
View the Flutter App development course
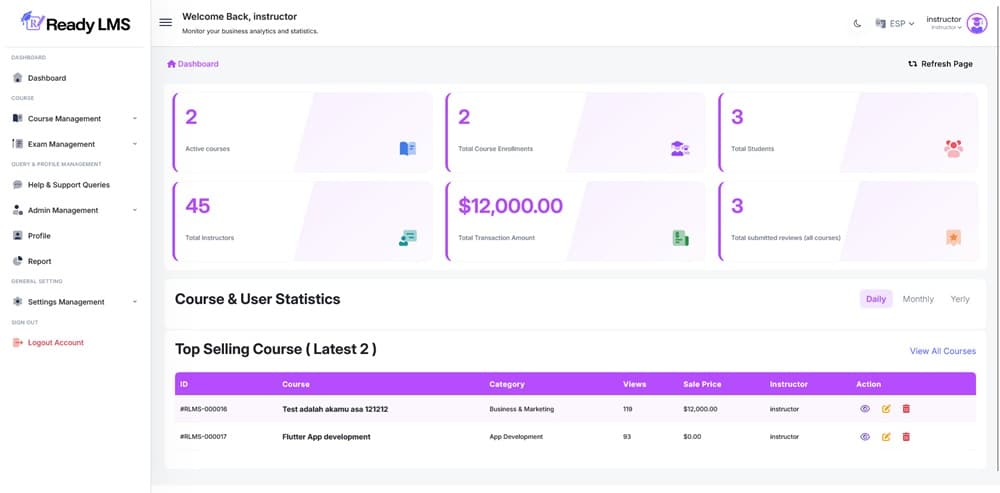tap(865, 437)
